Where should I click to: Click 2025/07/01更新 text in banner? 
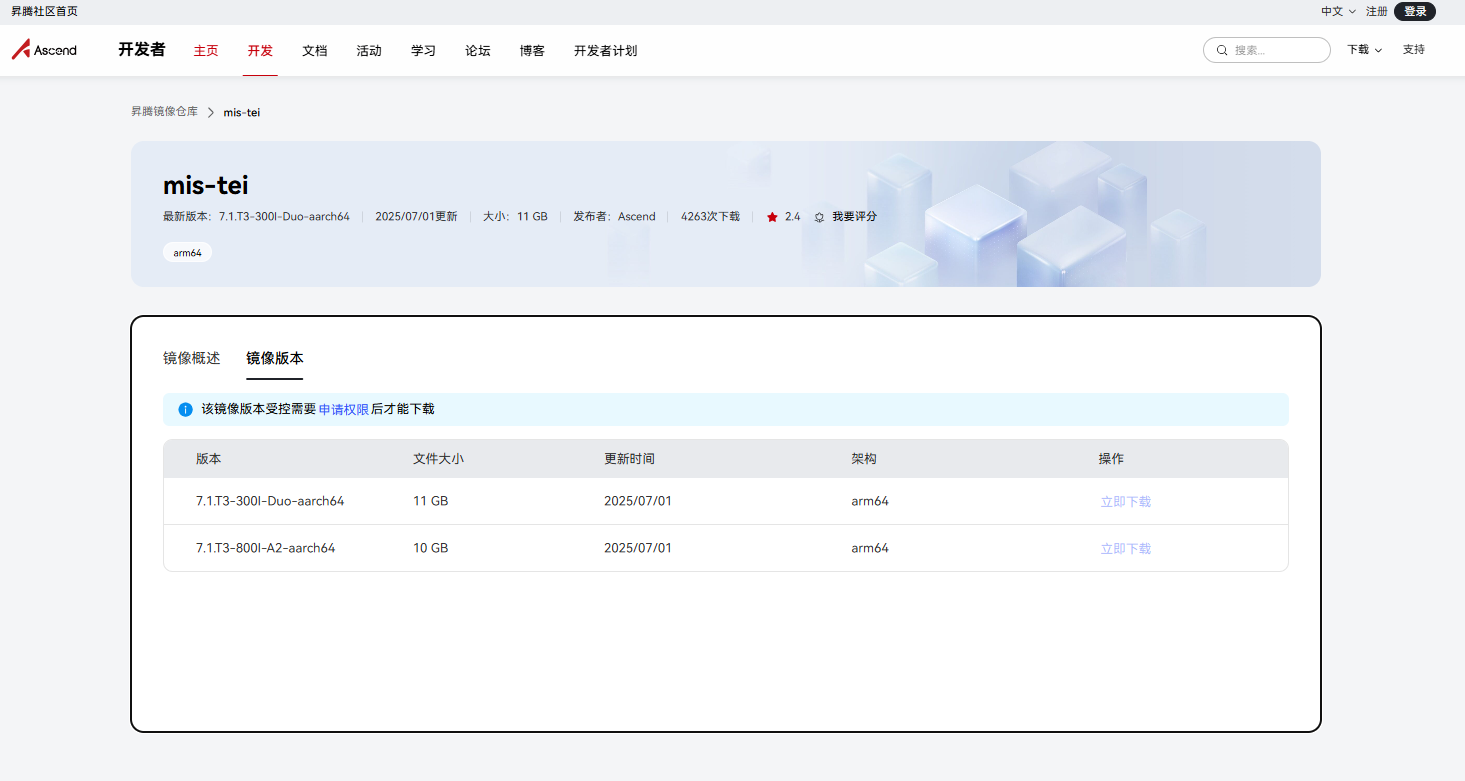click(x=416, y=217)
